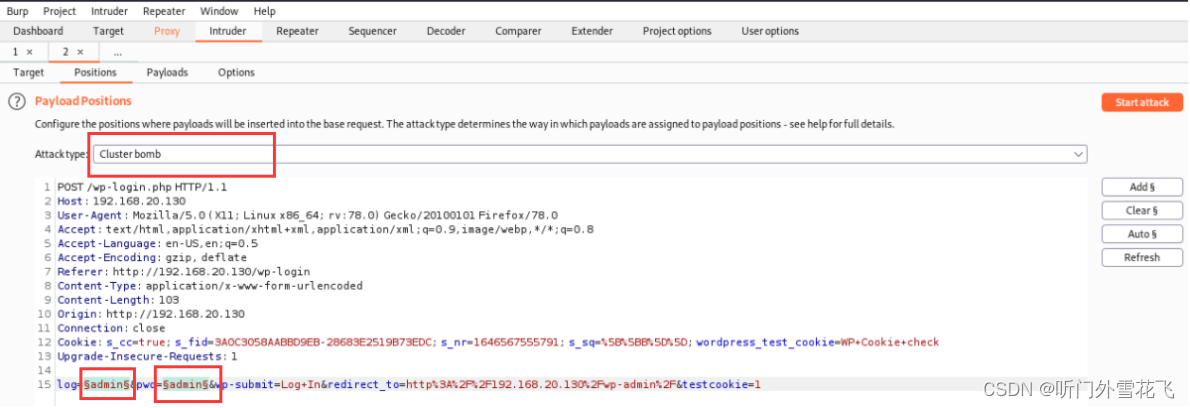The width and height of the screenshot is (1190, 408).
Task: Open the User options tab
Action: coord(770,31)
